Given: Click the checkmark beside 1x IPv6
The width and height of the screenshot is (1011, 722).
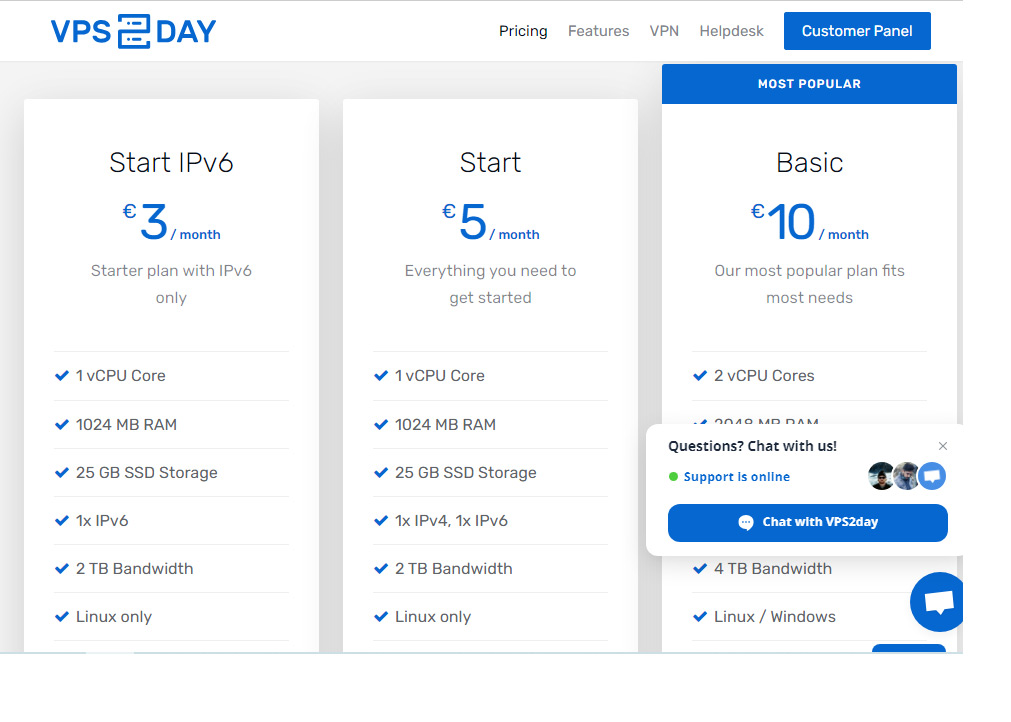Looking at the screenshot, I should [x=62, y=520].
